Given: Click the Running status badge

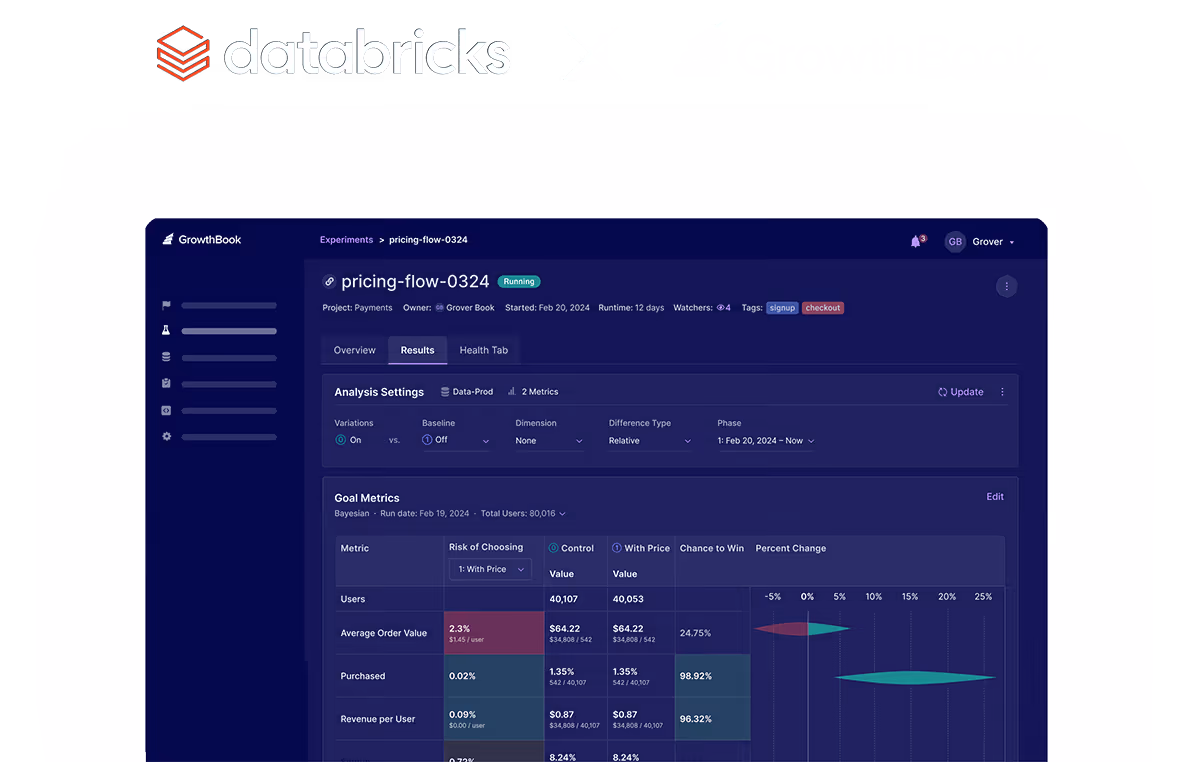Looking at the screenshot, I should click(x=519, y=282).
